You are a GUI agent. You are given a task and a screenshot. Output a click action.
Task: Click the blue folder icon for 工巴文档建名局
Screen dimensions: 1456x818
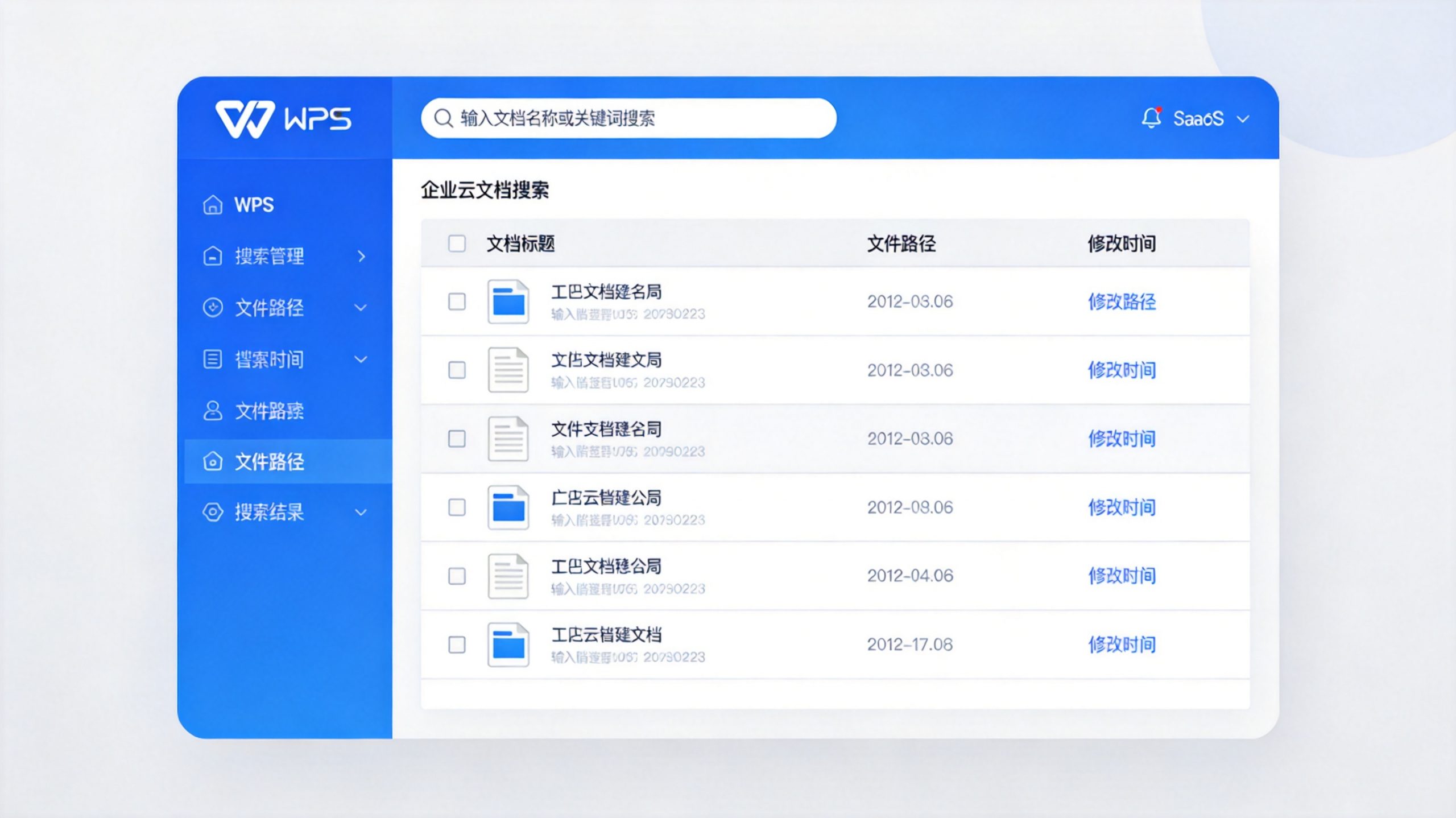click(508, 301)
